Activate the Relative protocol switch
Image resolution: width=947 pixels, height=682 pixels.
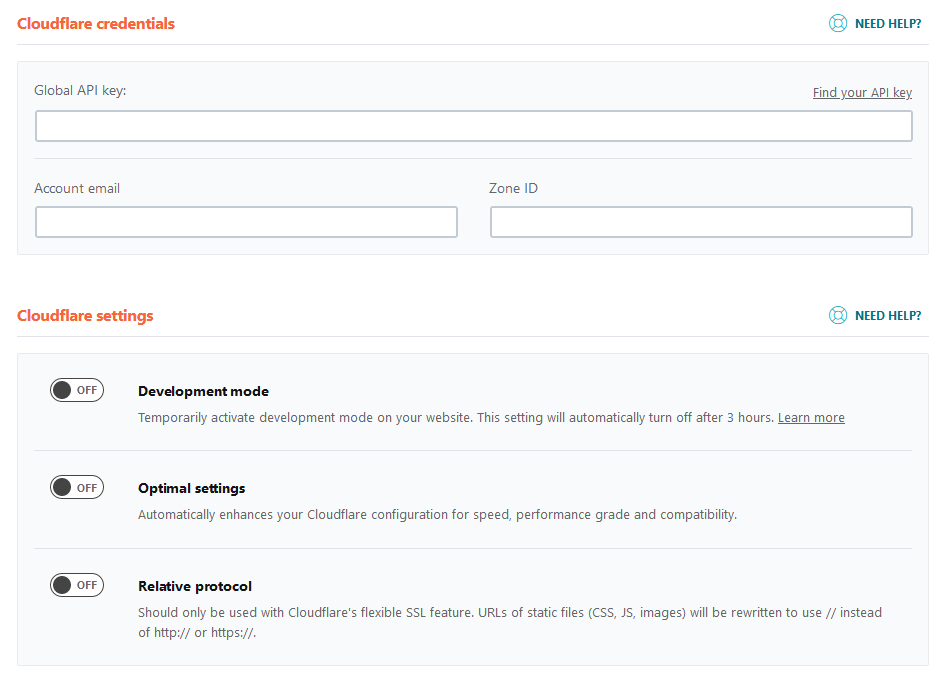click(x=77, y=585)
